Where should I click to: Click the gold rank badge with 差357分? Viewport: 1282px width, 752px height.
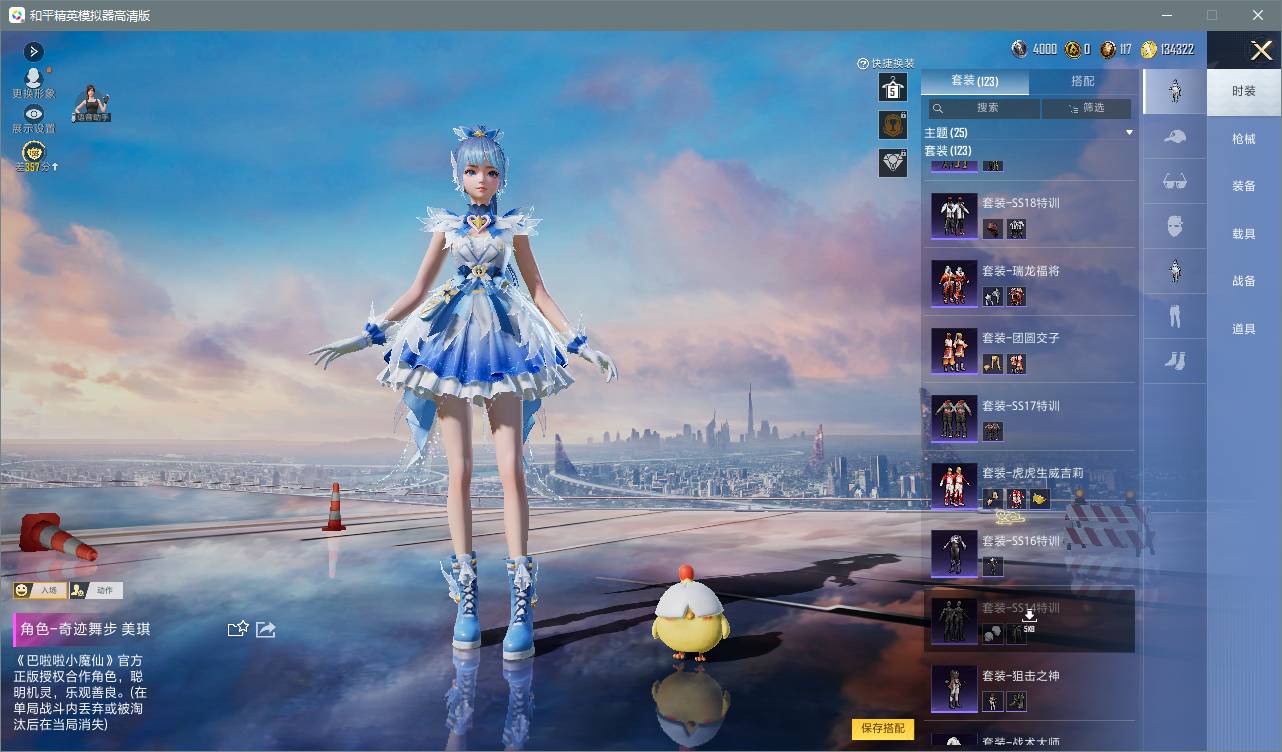(x=34, y=152)
